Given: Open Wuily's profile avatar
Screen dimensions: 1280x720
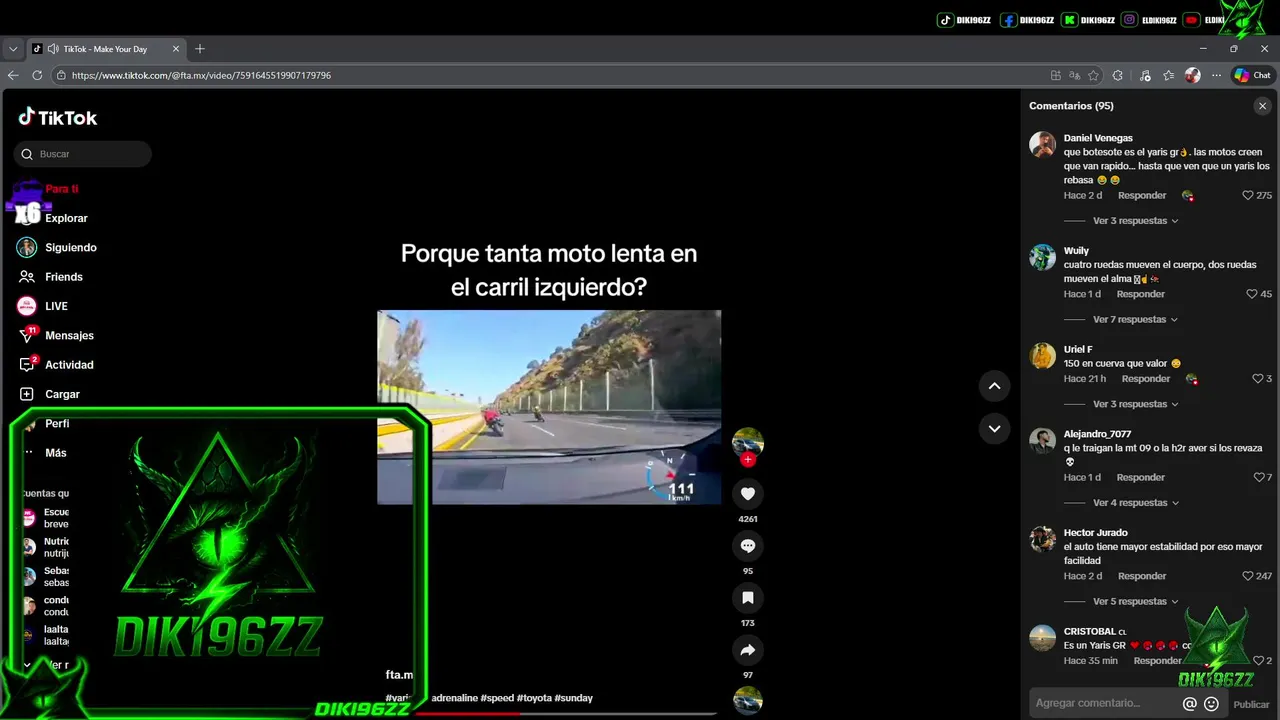Looking at the screenshot, I should coord(1043,257).
